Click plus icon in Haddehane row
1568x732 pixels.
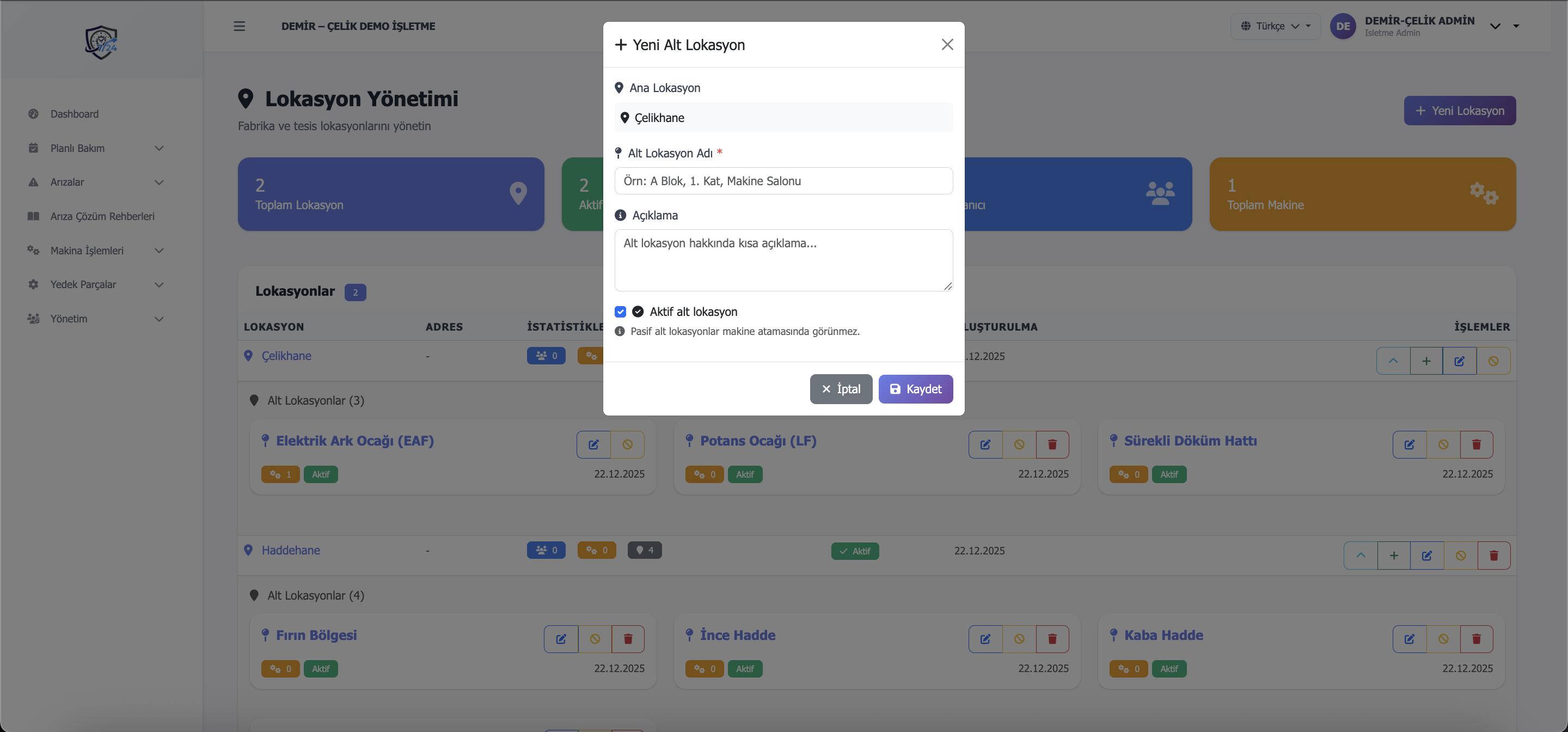click(1394, 556)
